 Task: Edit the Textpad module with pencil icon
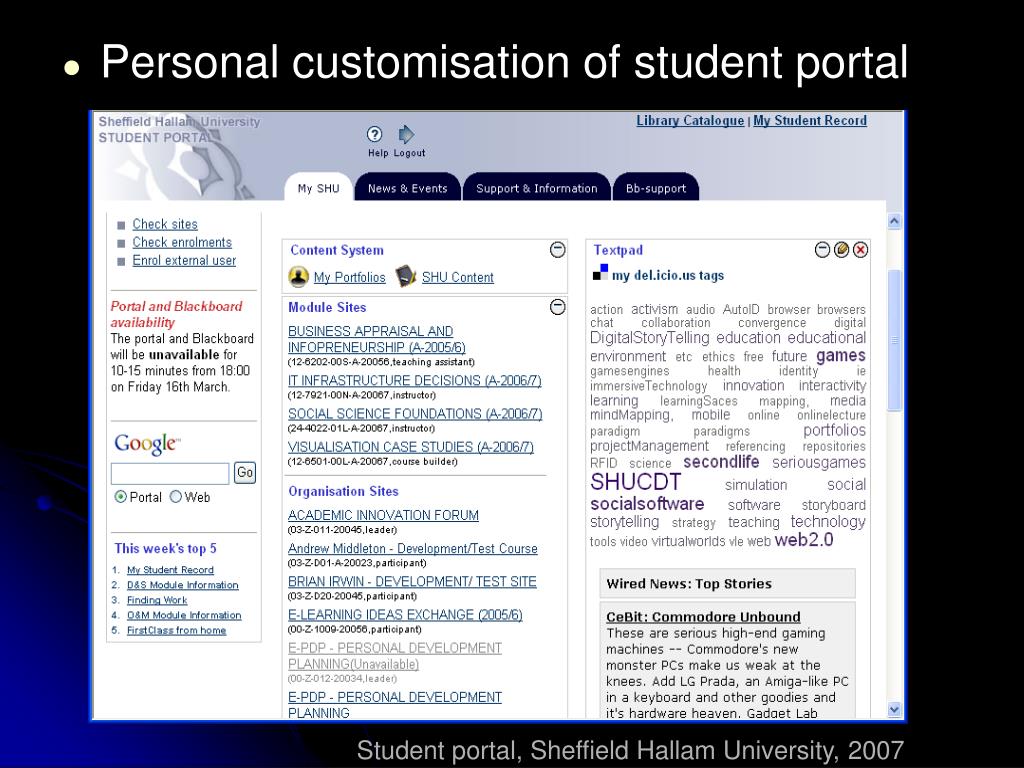841,249
